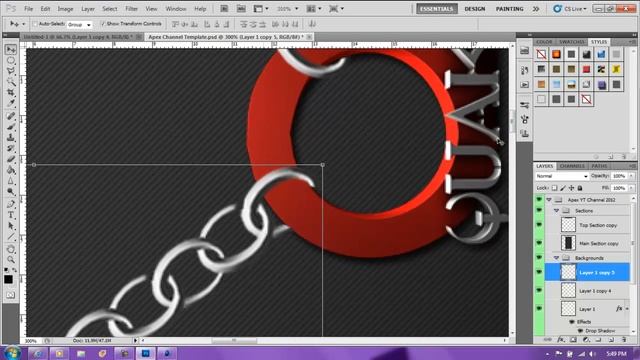This screenshot has height=360, width=640.
Task: Open the Normal blend mode dropdown
Action: coord(562,176)
